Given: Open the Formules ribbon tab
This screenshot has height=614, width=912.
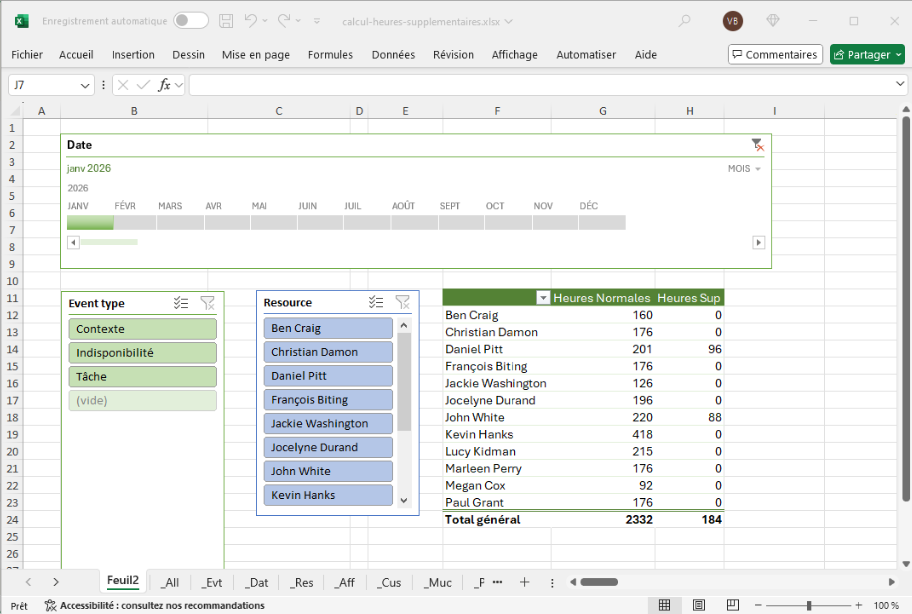Looking at the screenshot, I should [x=330, y=55].
